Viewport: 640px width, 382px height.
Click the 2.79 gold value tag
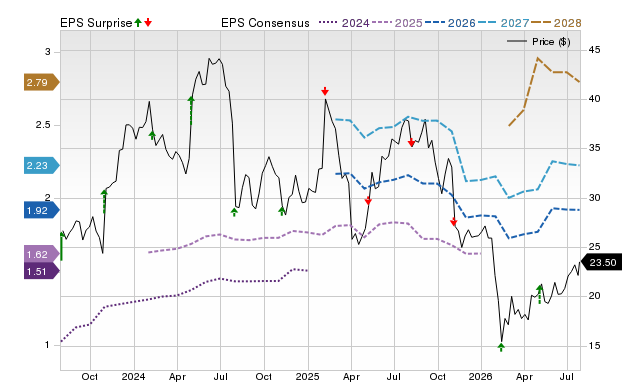[x=41, y=82]
